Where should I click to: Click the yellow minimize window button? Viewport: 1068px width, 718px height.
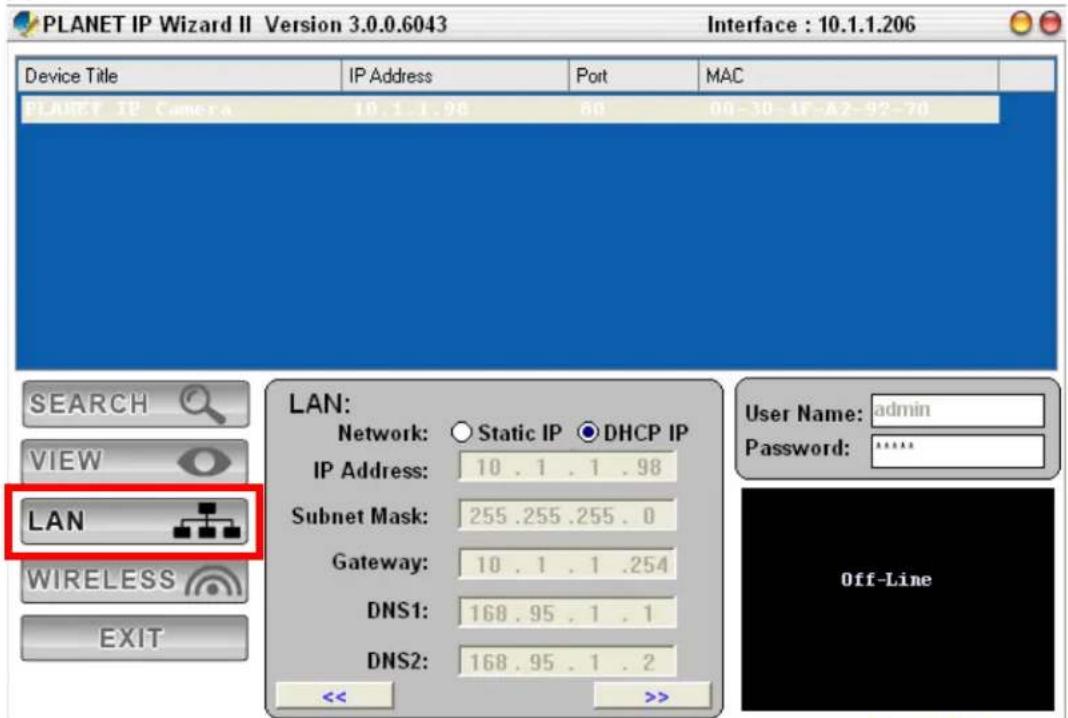(1021, 24)
